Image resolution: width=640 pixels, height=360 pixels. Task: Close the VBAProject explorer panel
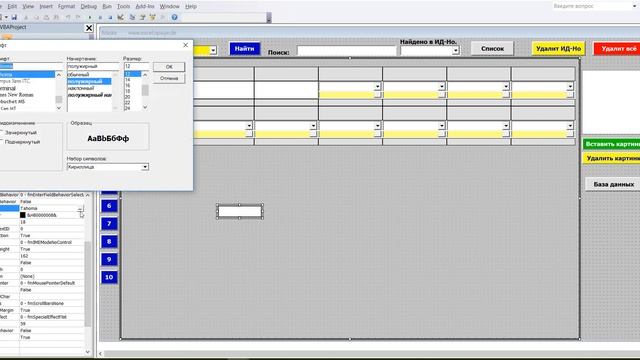(89, 28)
